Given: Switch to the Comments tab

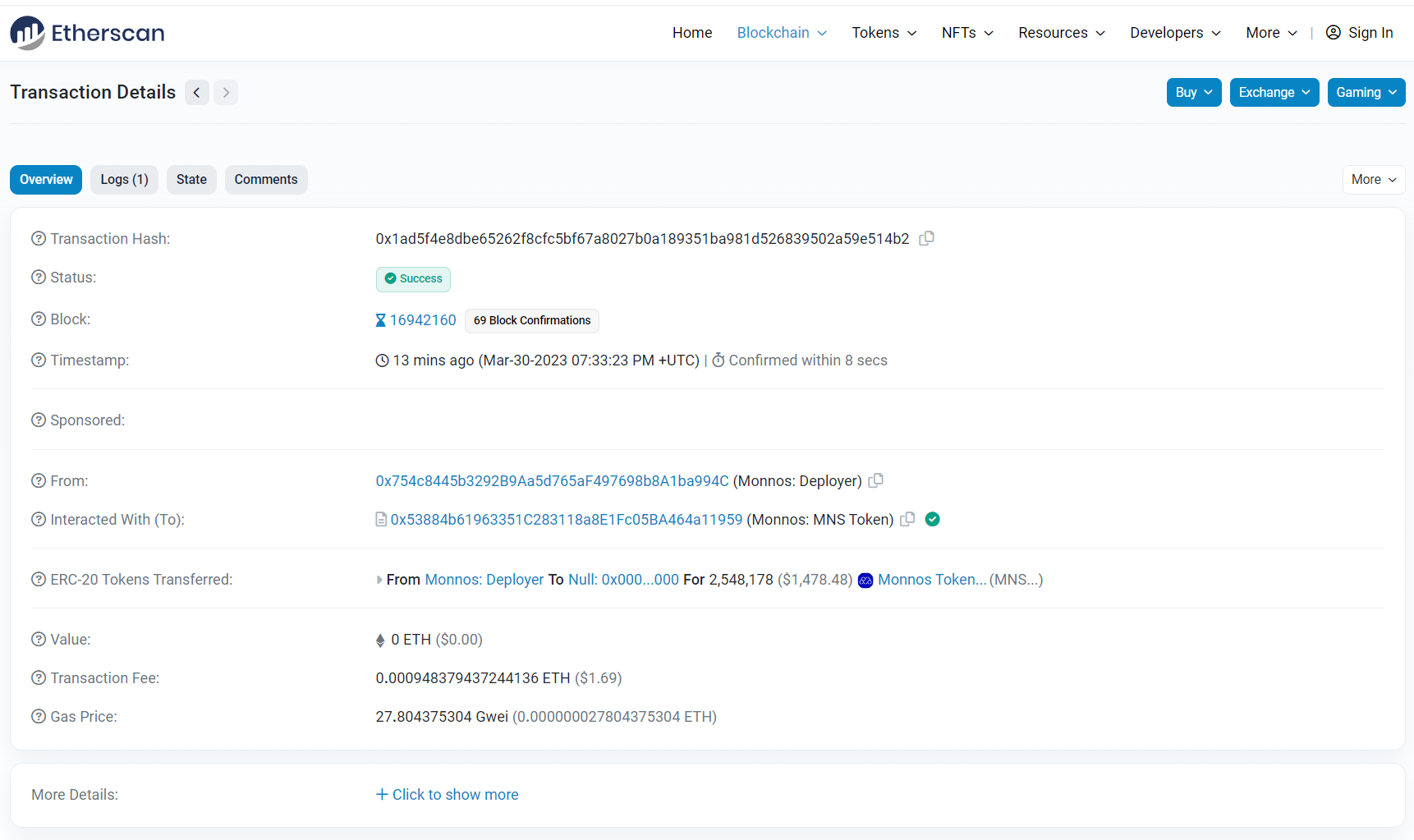Looking at the screenshot, I should pos(266,180).
